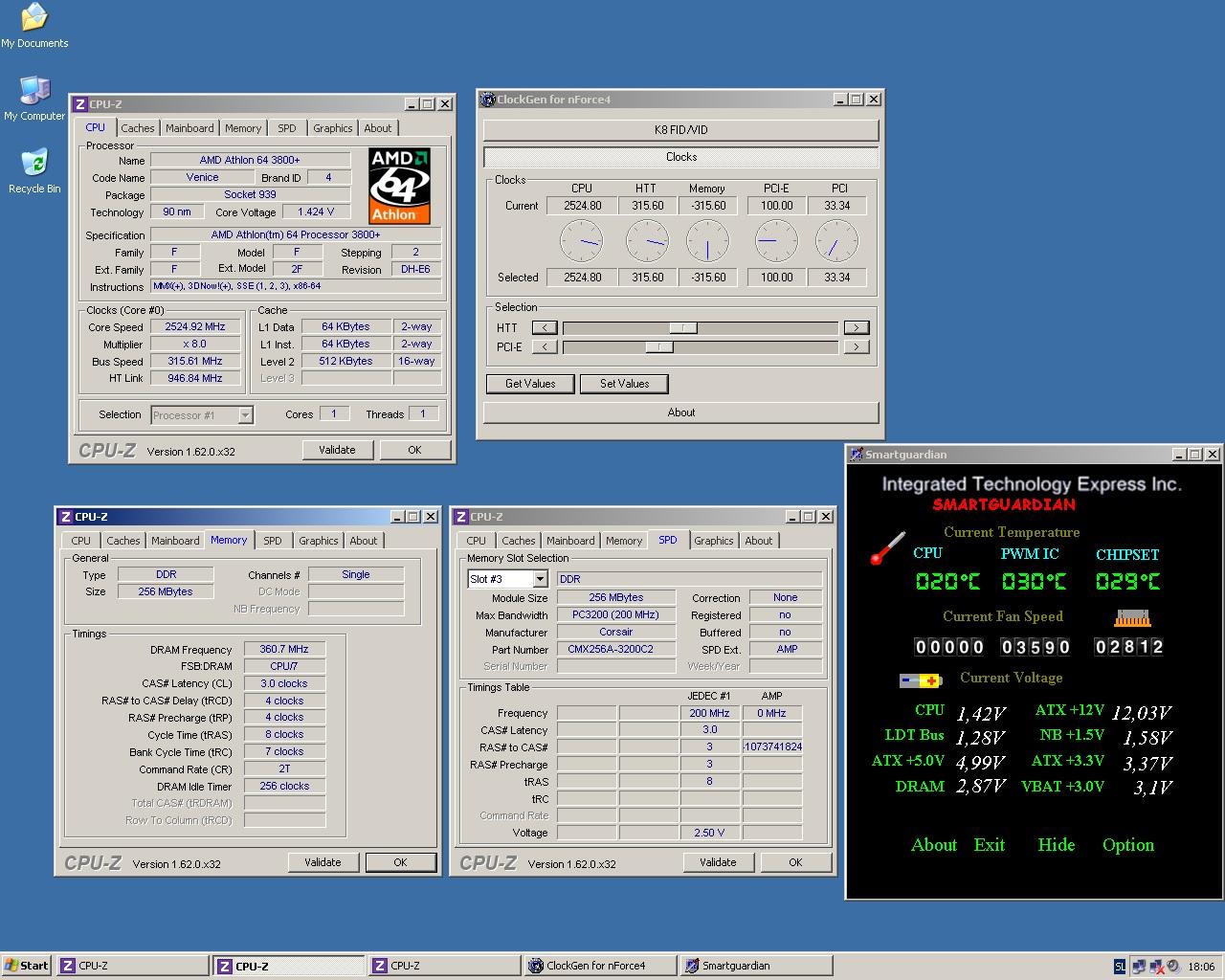This screenshot has width=1225, height=980.
Task: Click PCI-E slider right arrow
Action: click(x=856, y=346)
